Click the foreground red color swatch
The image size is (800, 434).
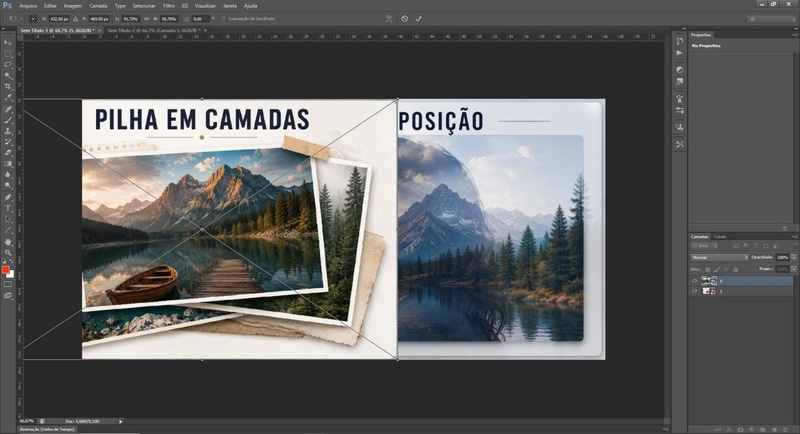(x=5, y=269)
